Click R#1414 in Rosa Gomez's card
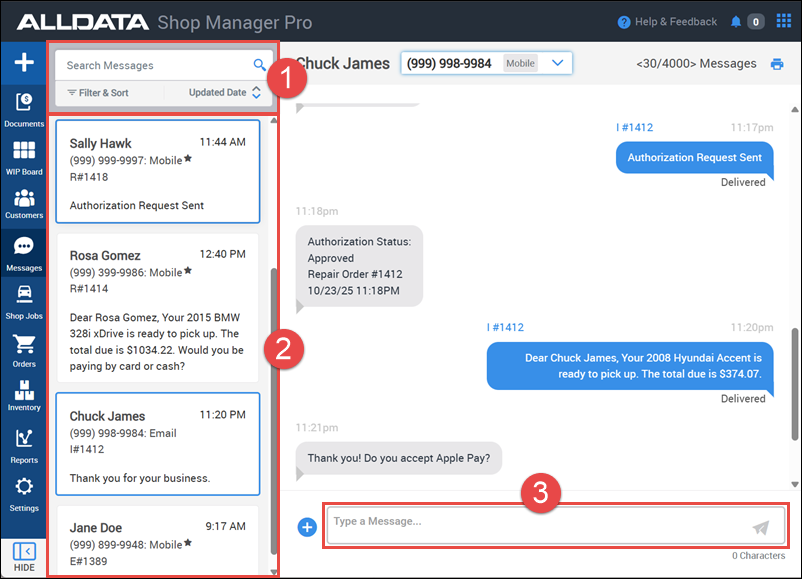 tap(89, 288)
